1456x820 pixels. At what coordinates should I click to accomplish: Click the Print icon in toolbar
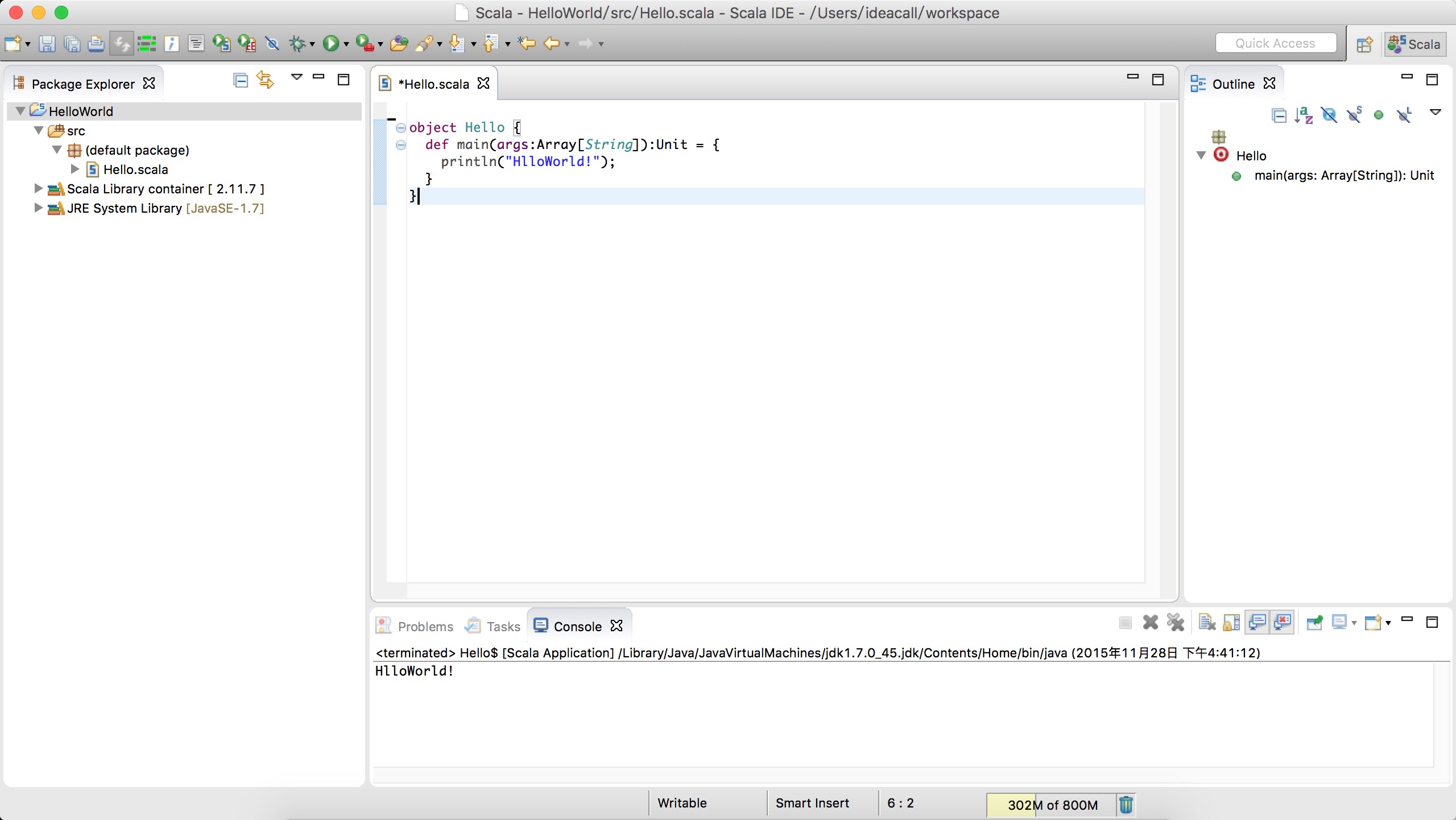tap(96, 44)
